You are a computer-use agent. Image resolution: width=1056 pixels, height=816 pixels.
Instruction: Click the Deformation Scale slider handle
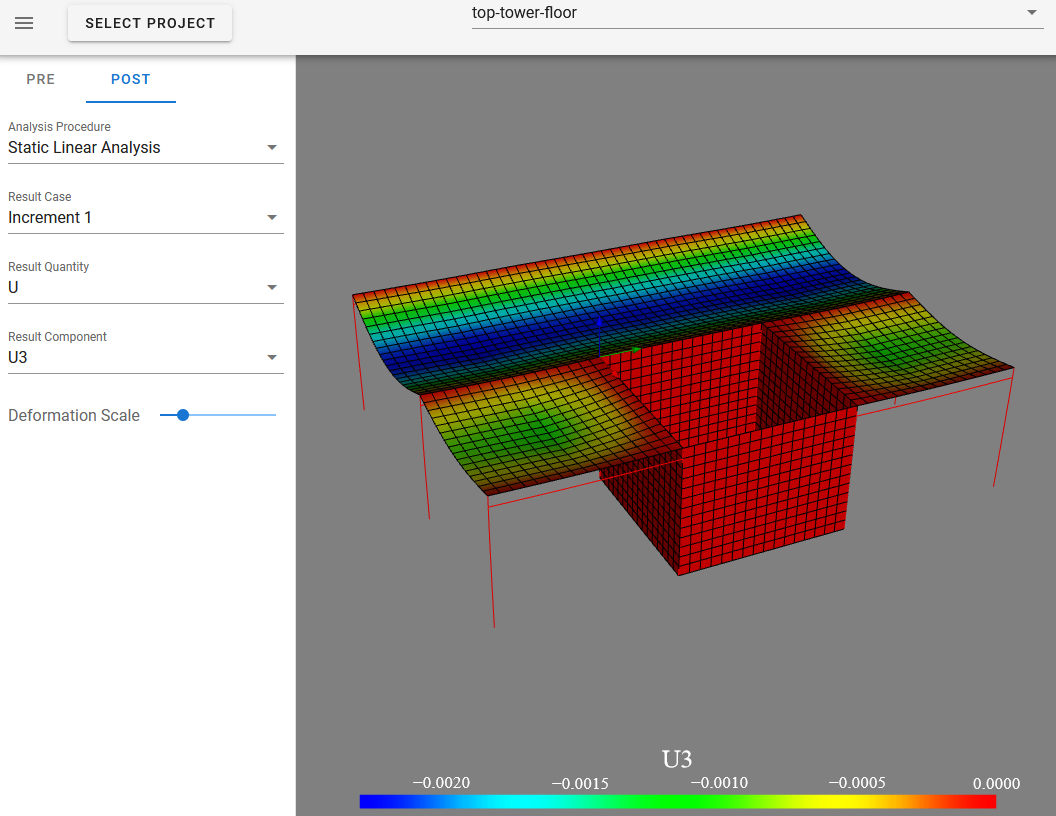pyautogui.click(x=182, y=415)
